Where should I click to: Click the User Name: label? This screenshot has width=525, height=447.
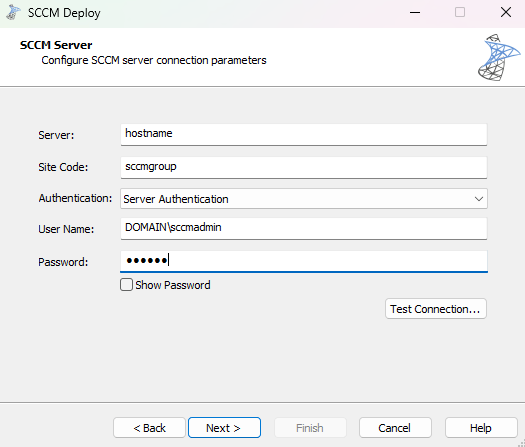(x=66, y=229)
